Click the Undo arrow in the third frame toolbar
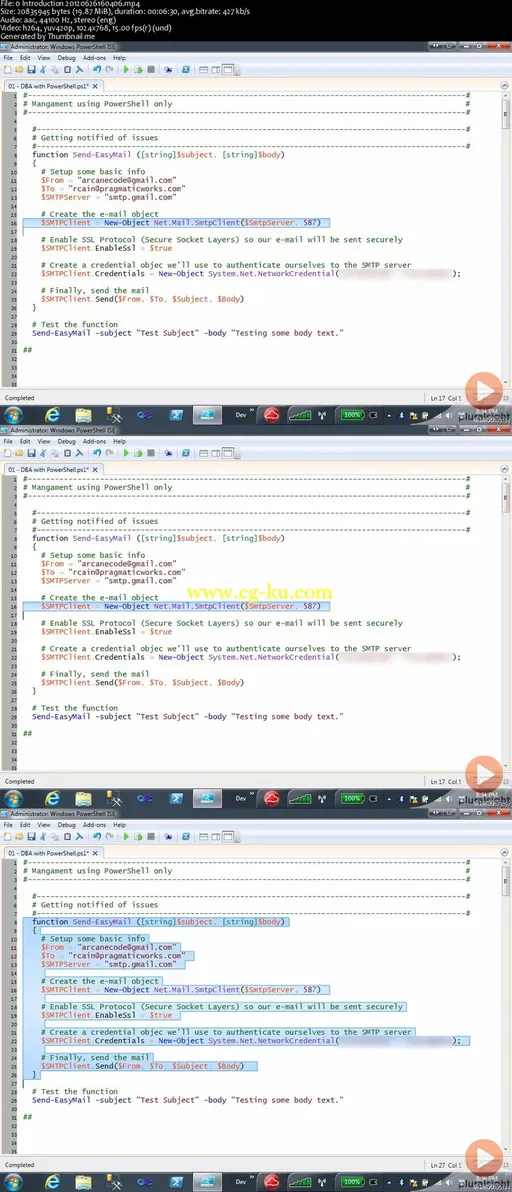 (x=96, y=836)
